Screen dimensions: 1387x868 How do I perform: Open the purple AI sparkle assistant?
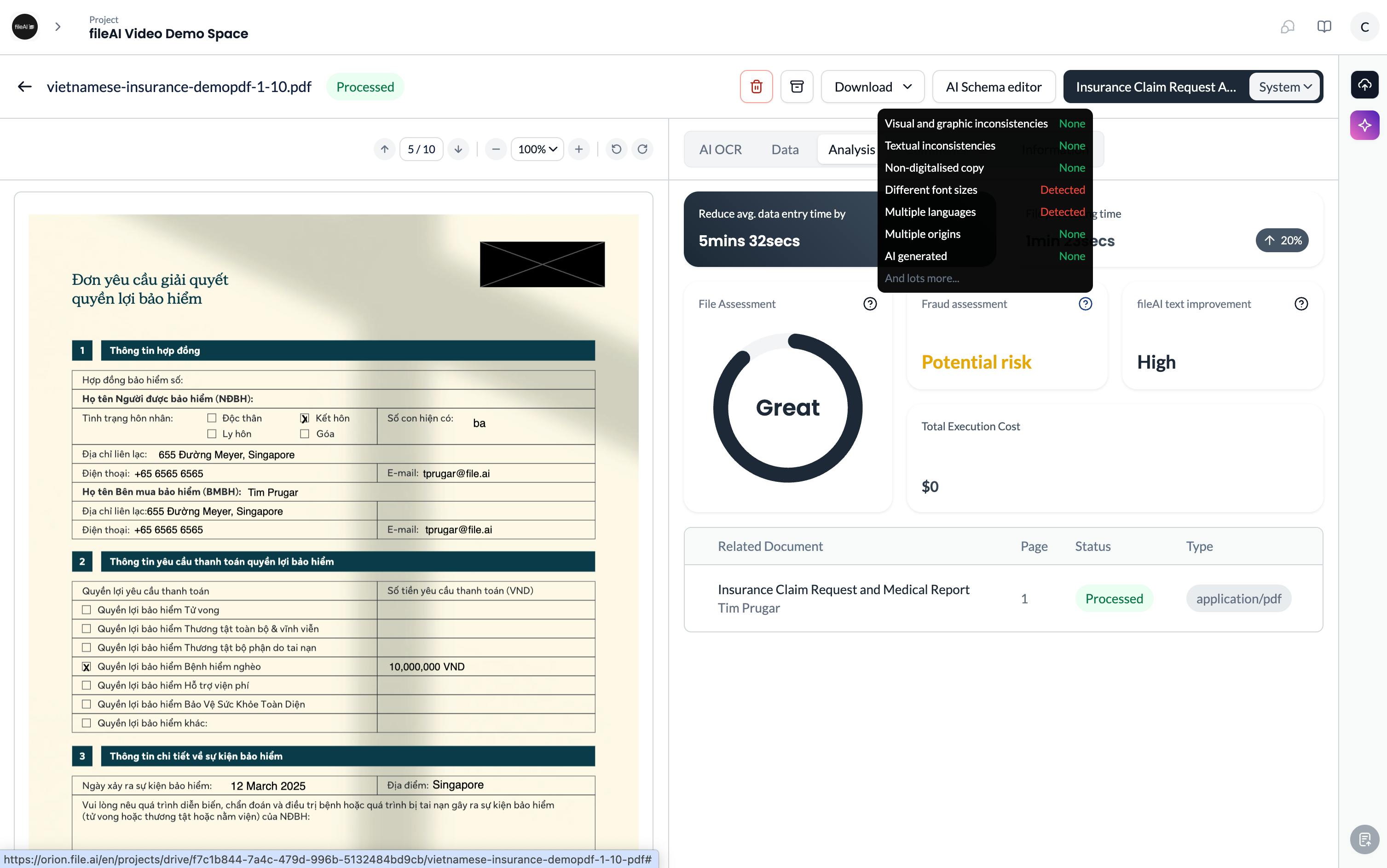click(x=1364, y=125)
